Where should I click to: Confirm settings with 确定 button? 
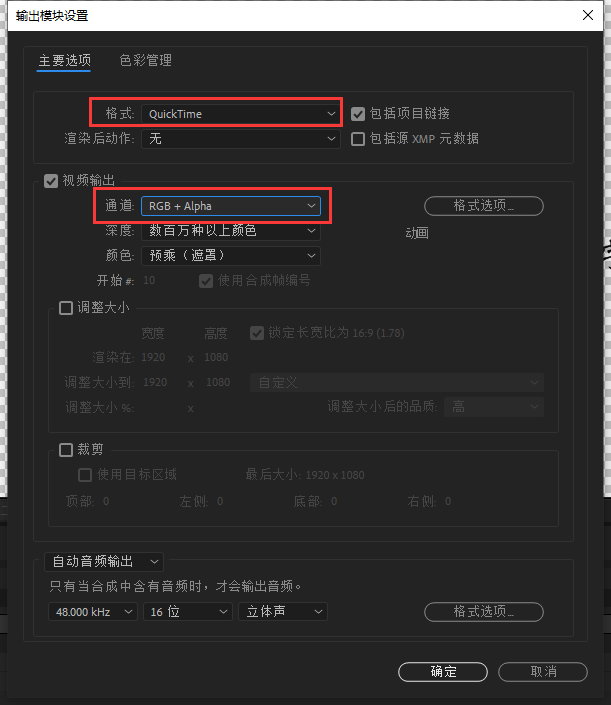click(443, 672)
